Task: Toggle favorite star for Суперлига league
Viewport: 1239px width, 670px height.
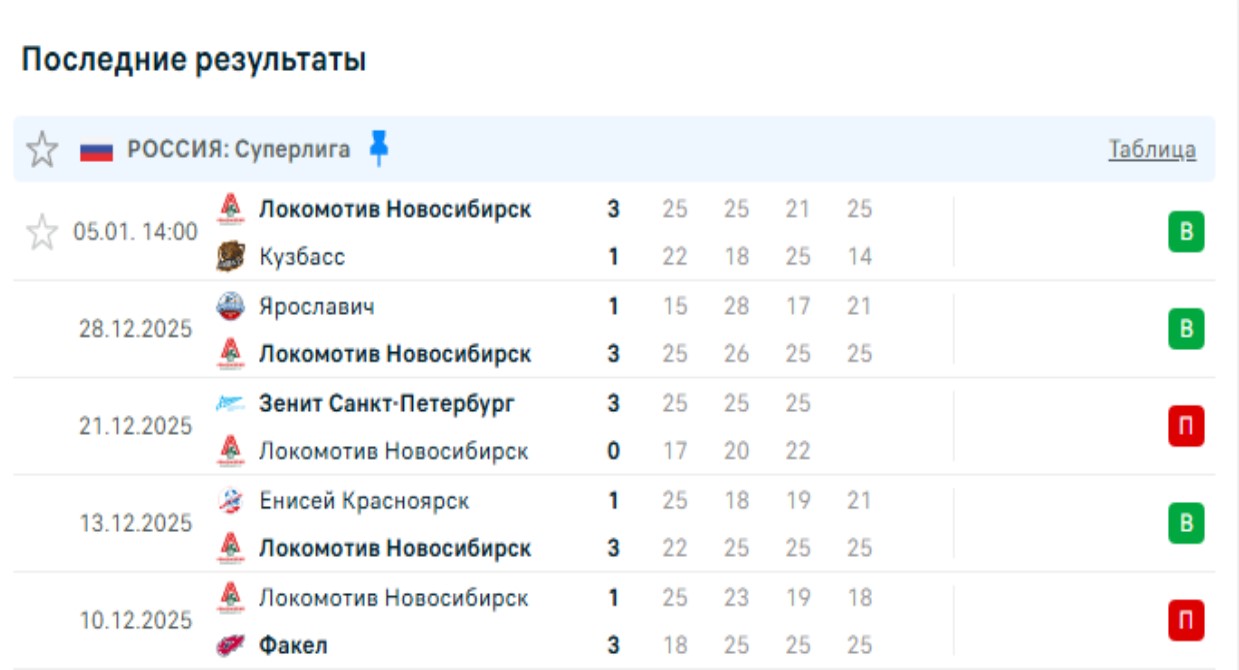Action: tap(42, 150)
